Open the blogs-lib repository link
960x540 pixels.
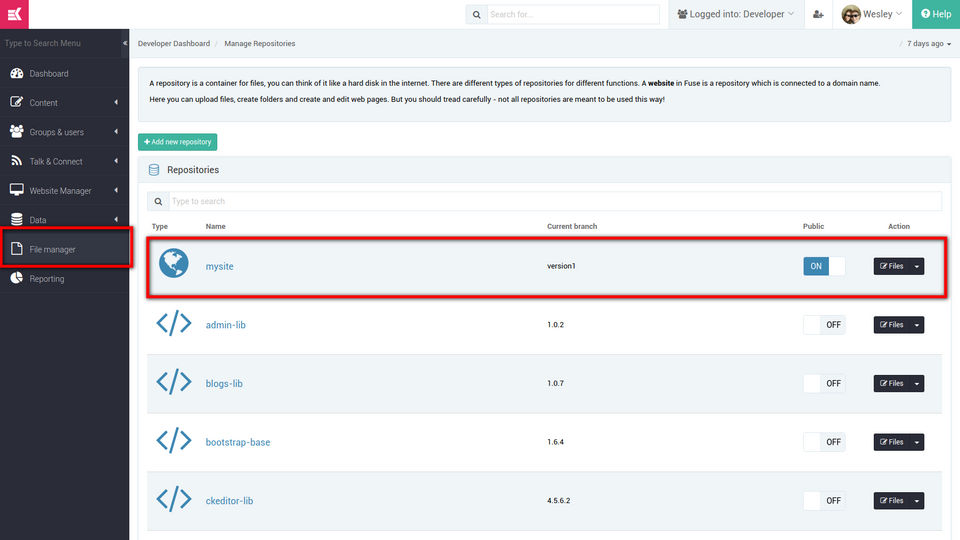coord(224,383)
